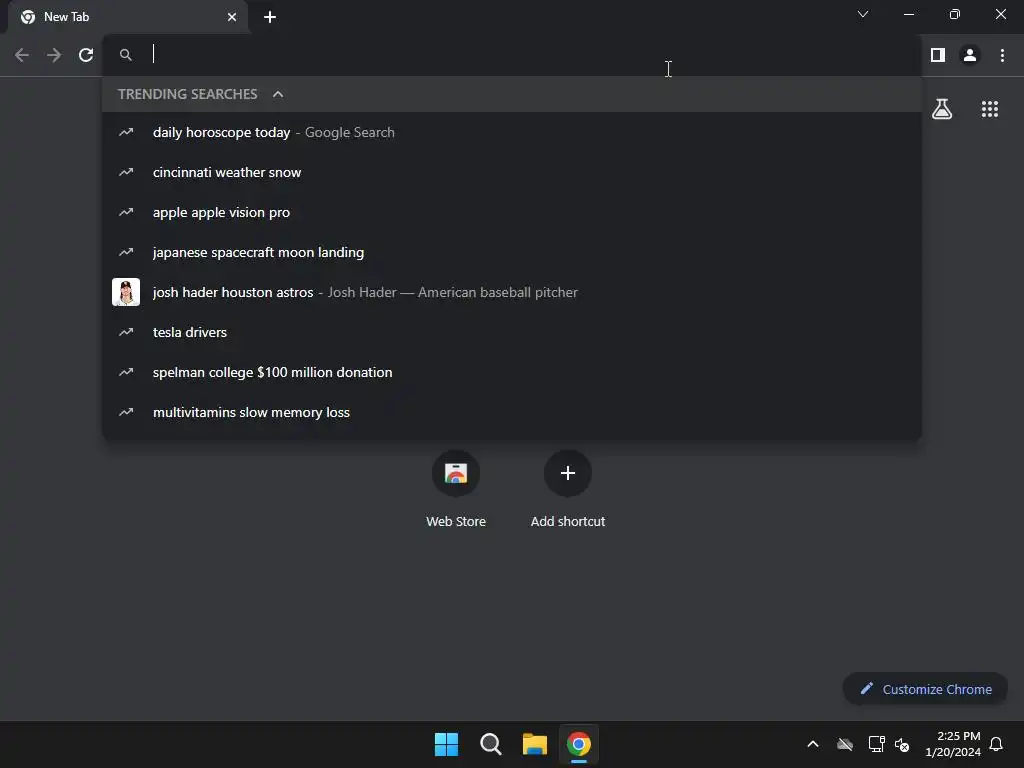Show hidden system tray icons
The height and width of the screenshot is (768, 1024).
tap(813, 744)
